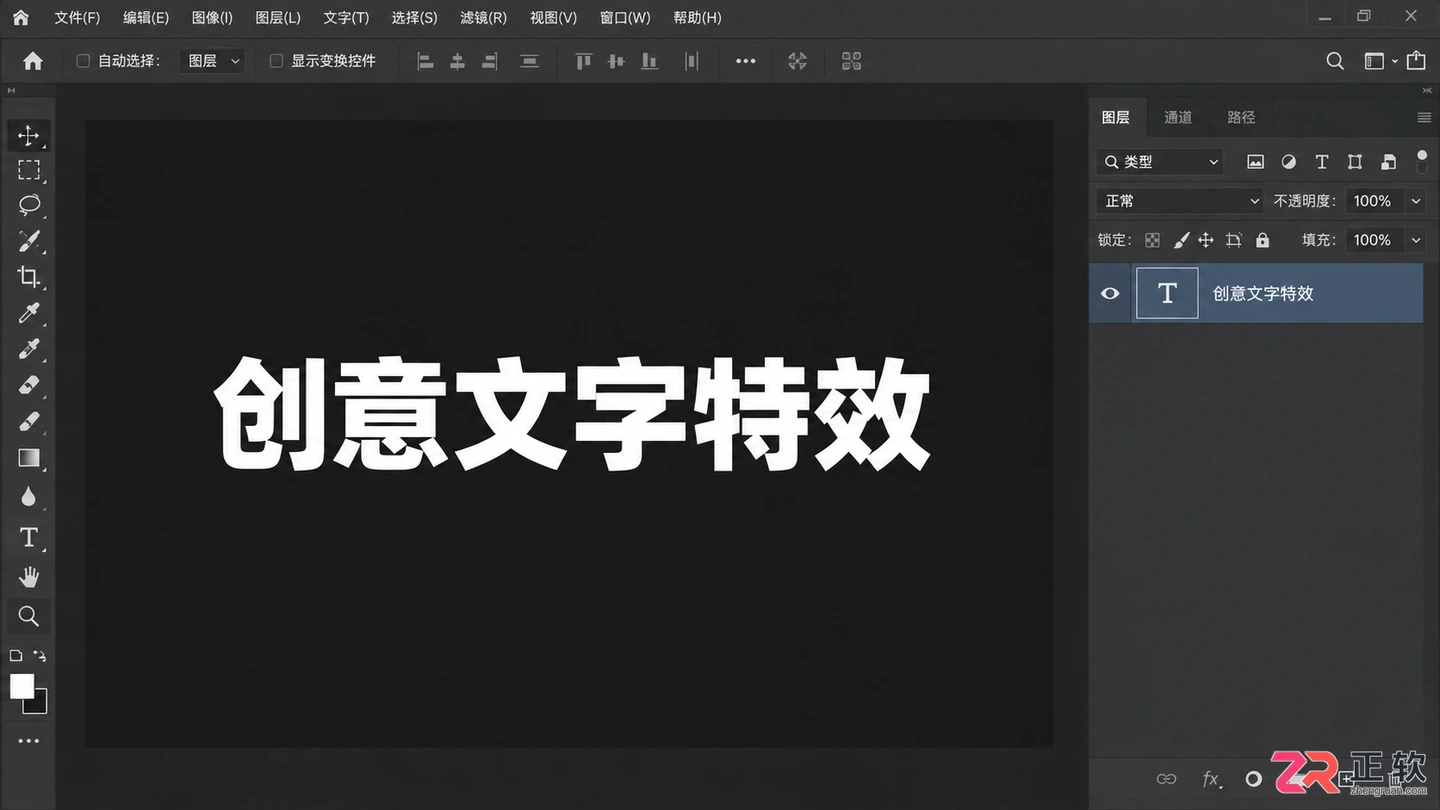The width and height of the screenshot is (1440, 810).
Task: Click the search icon in options bar
Action: pos(1335,61)
